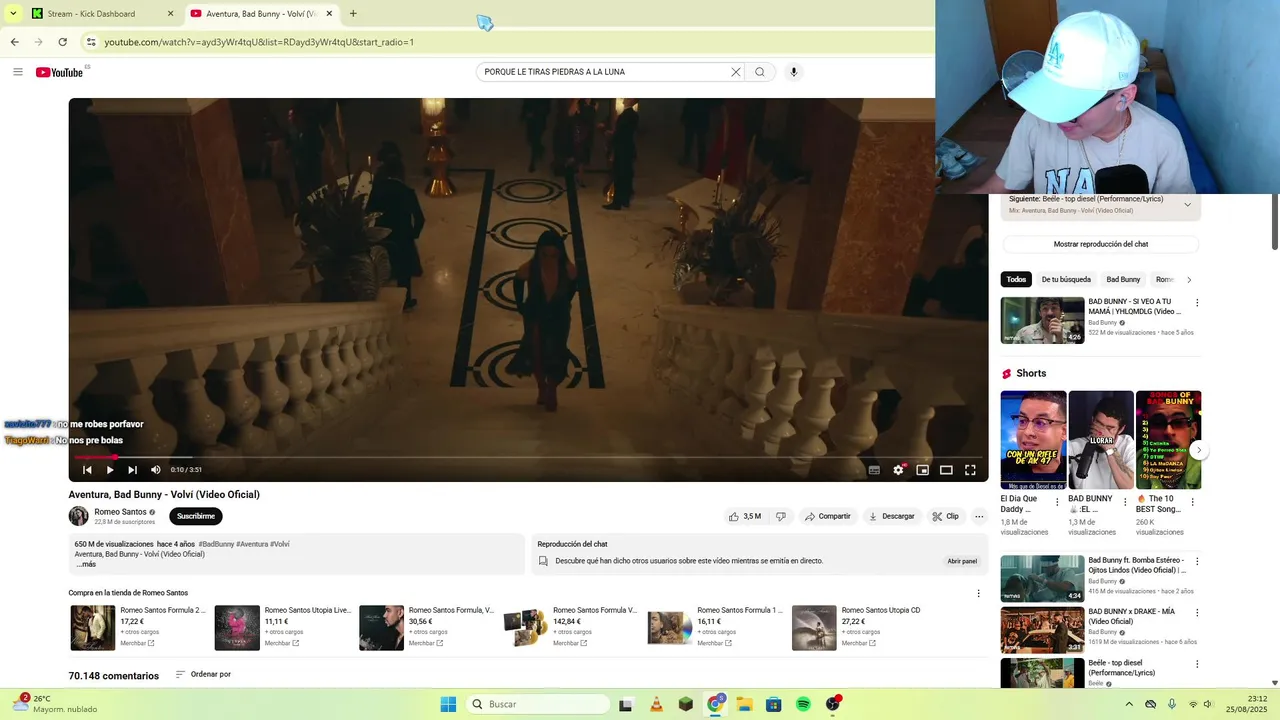Click the #BadBunny hashtag link
Viewport: 1280px width, 720px height.
(216, 544)
